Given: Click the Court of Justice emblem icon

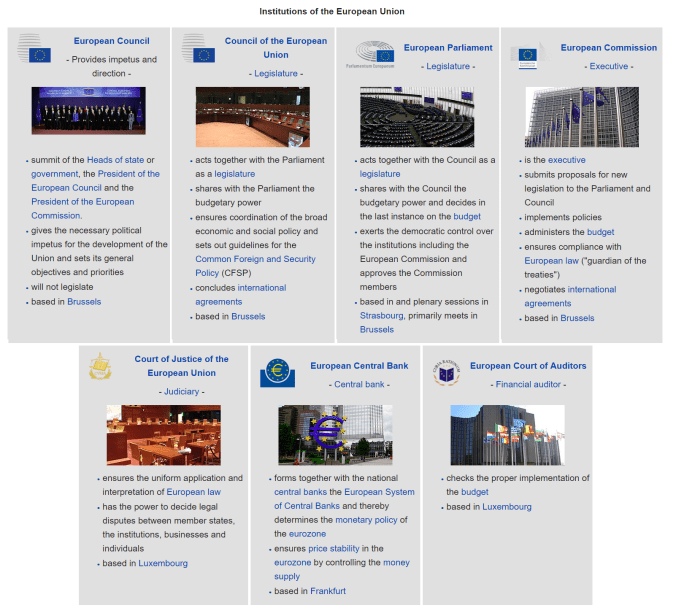Looking at the screenshot, I should (x=100, y=367).
